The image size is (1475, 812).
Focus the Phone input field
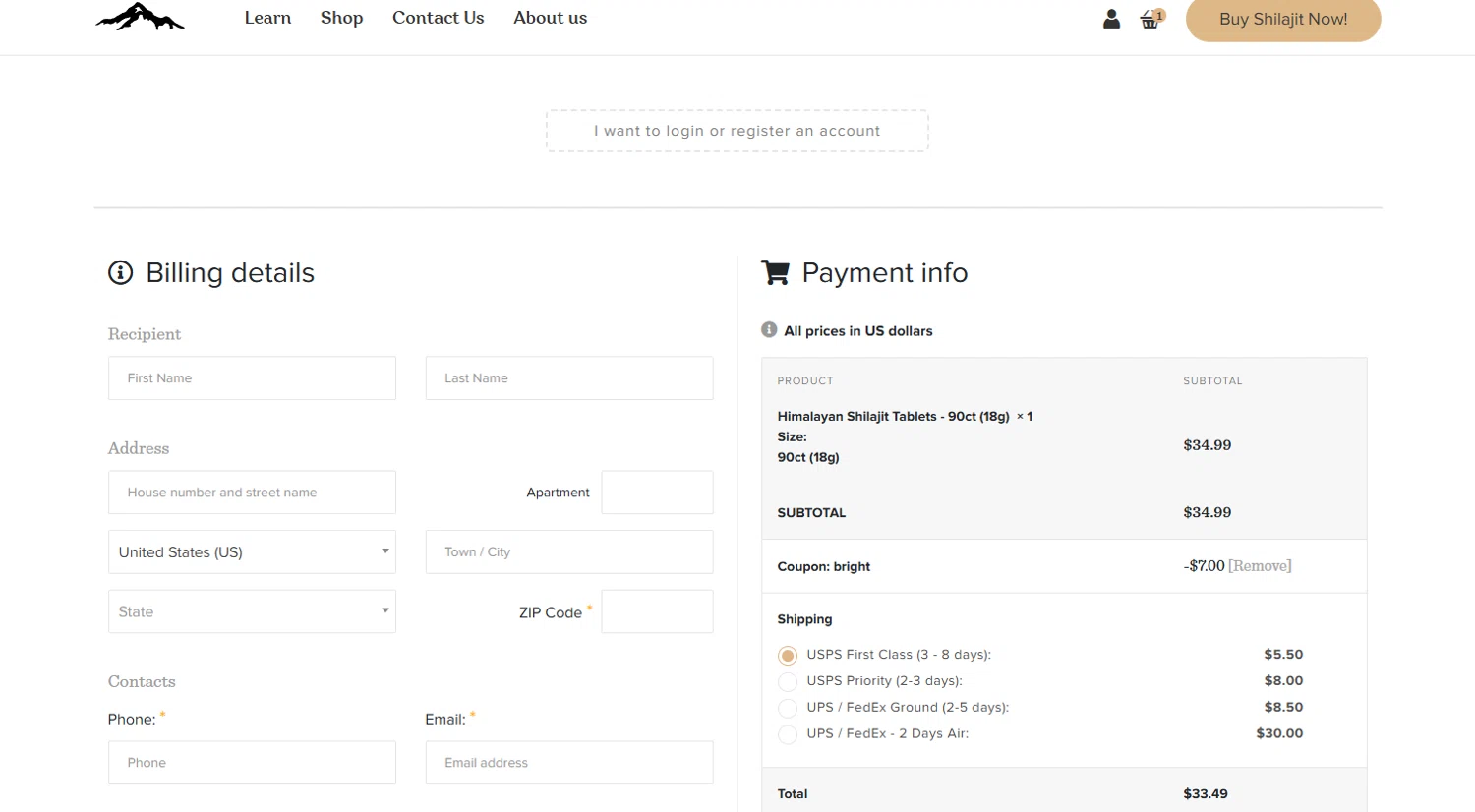(x=252, y=763)
